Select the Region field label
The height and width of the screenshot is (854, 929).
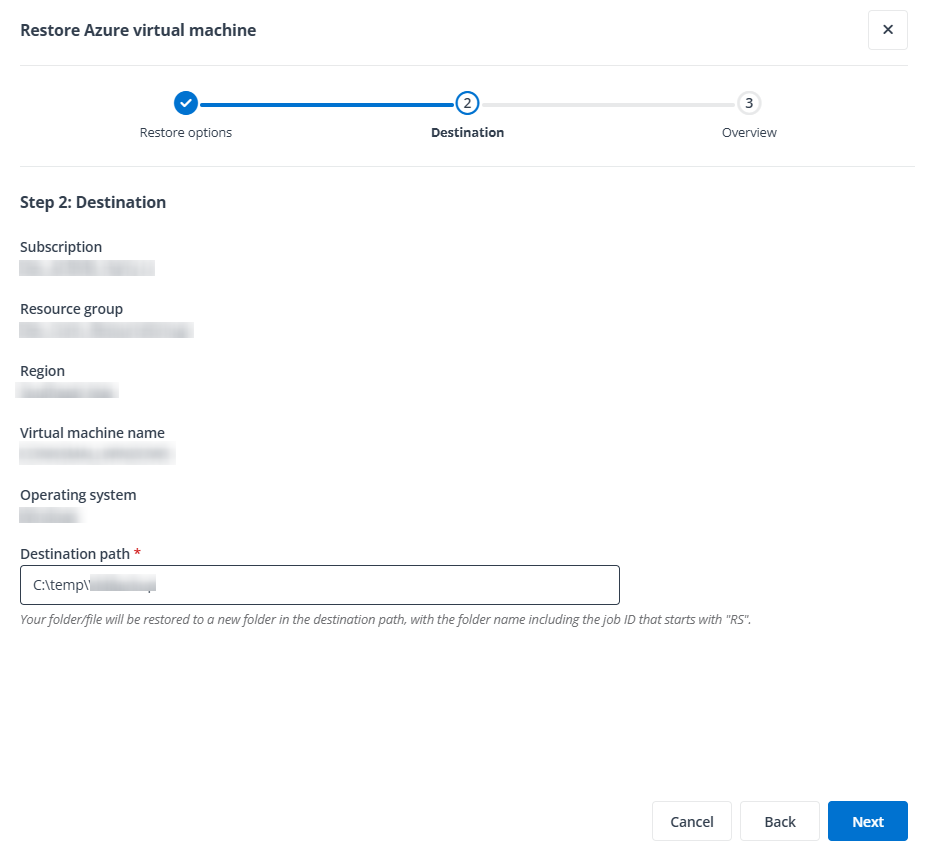pyautogui.click(x=42, y=371)
